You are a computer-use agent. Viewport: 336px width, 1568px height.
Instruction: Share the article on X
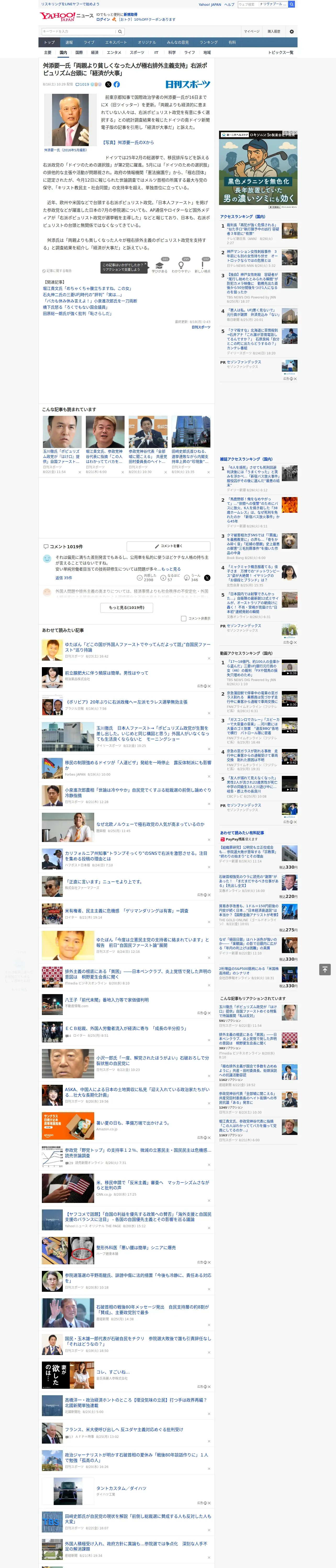pos(109,85)
